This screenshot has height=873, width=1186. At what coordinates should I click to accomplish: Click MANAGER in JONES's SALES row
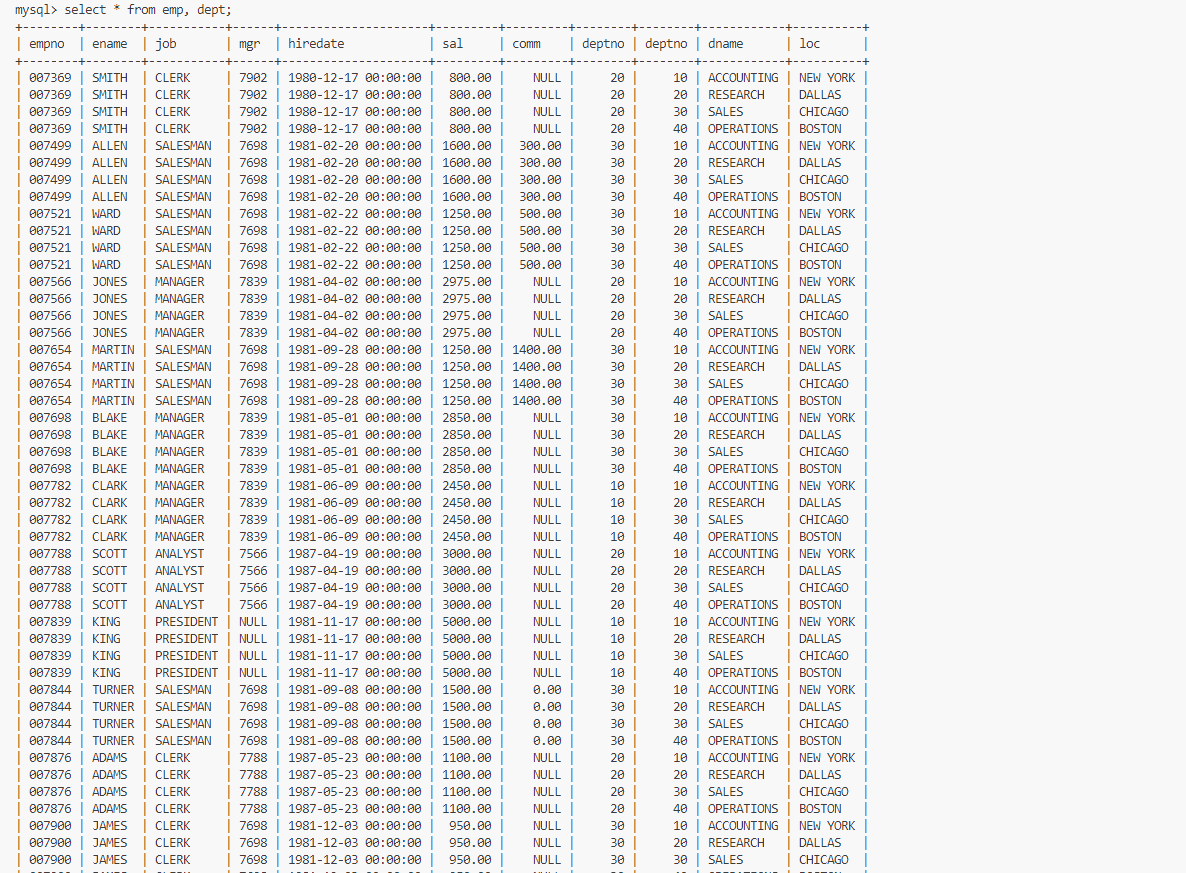pyautogui.click(x=179, y=316)
